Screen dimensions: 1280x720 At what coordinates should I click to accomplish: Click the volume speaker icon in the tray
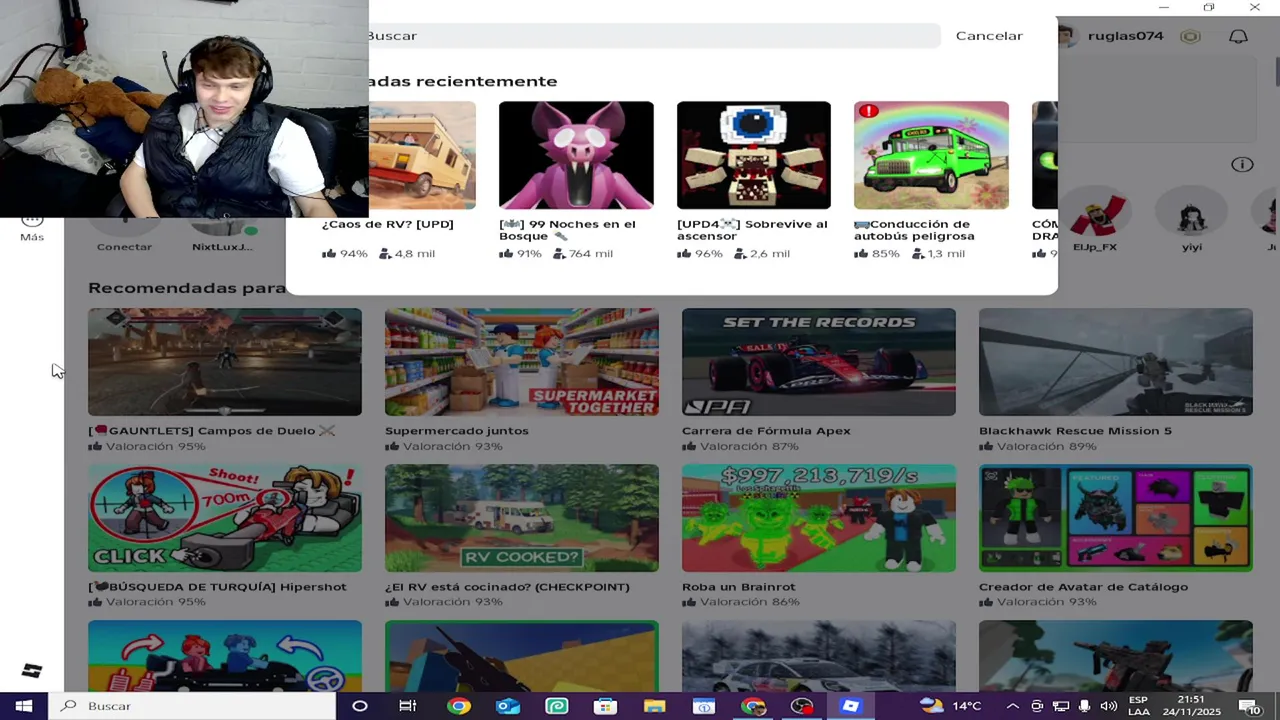(1108, 706)
